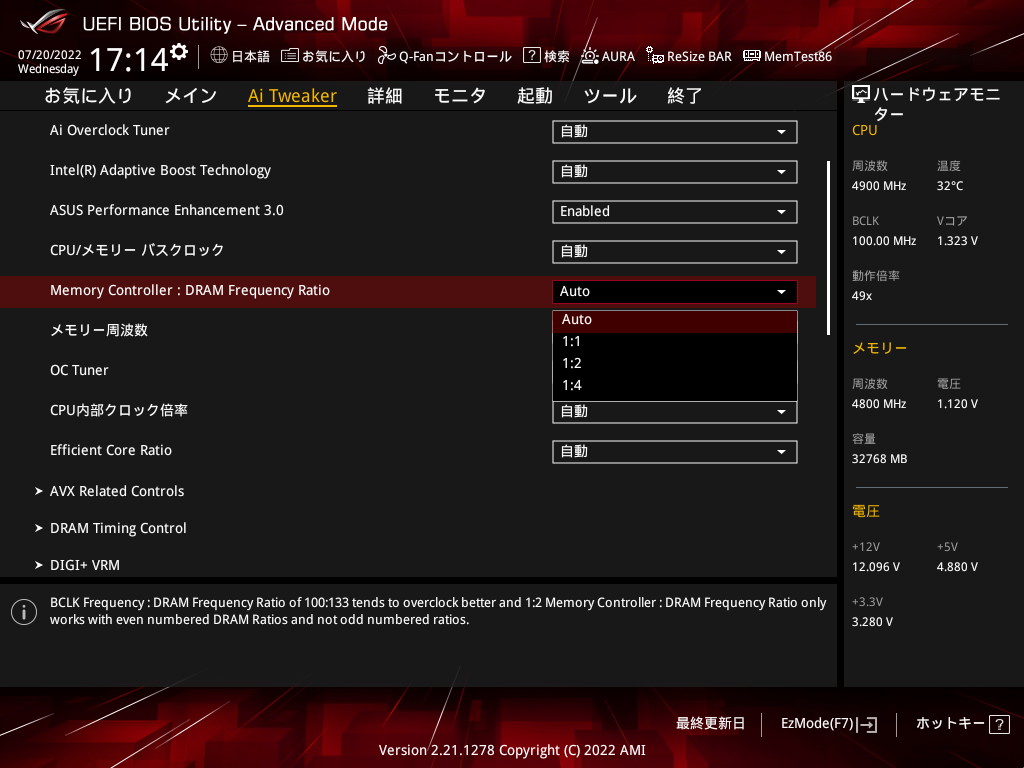Click the 07/20/2022 date text
The height and width of the screenshot is (768, 1024).
(50, 55)
